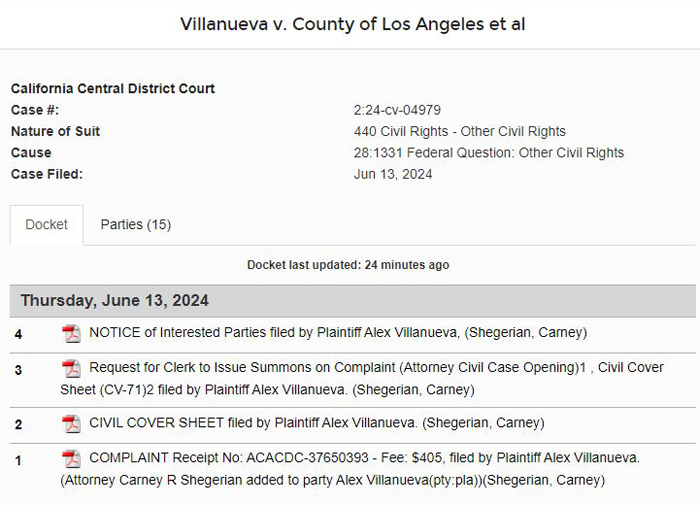700x505 pixels.
Task: Click docket entry number 1
Action: coord(18,460)
